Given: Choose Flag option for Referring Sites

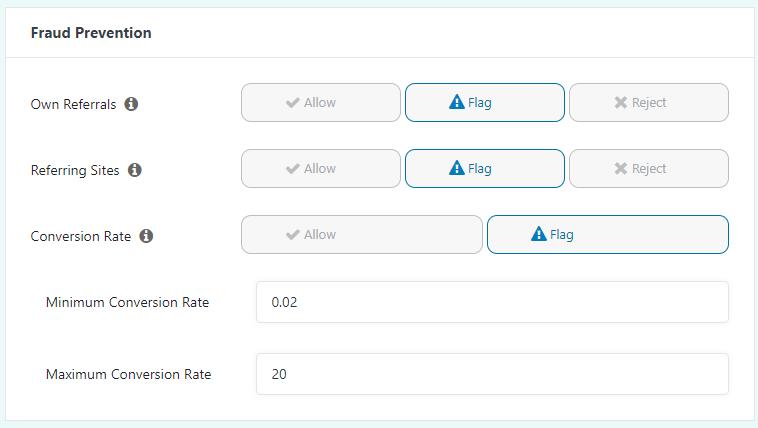Looking at the screenshot, I should coord(485,168).
